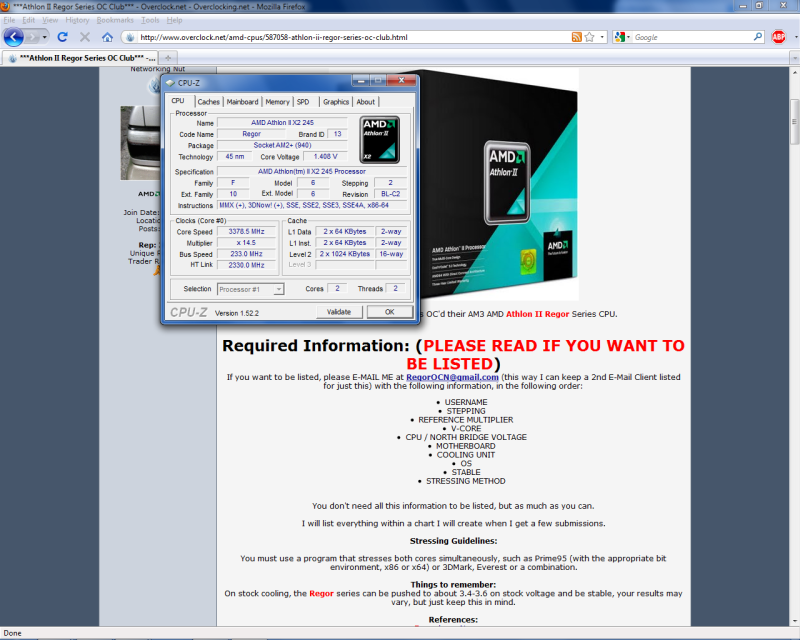Click the Firefox Back arrow button
The image size is (800, 640).
(x=14, y=37)
